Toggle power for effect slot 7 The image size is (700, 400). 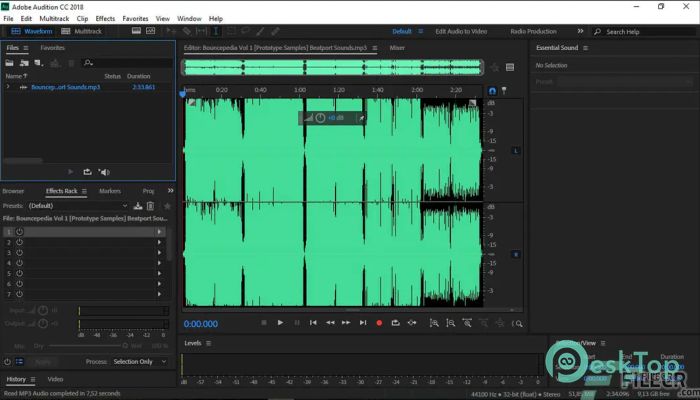(20, 294)
